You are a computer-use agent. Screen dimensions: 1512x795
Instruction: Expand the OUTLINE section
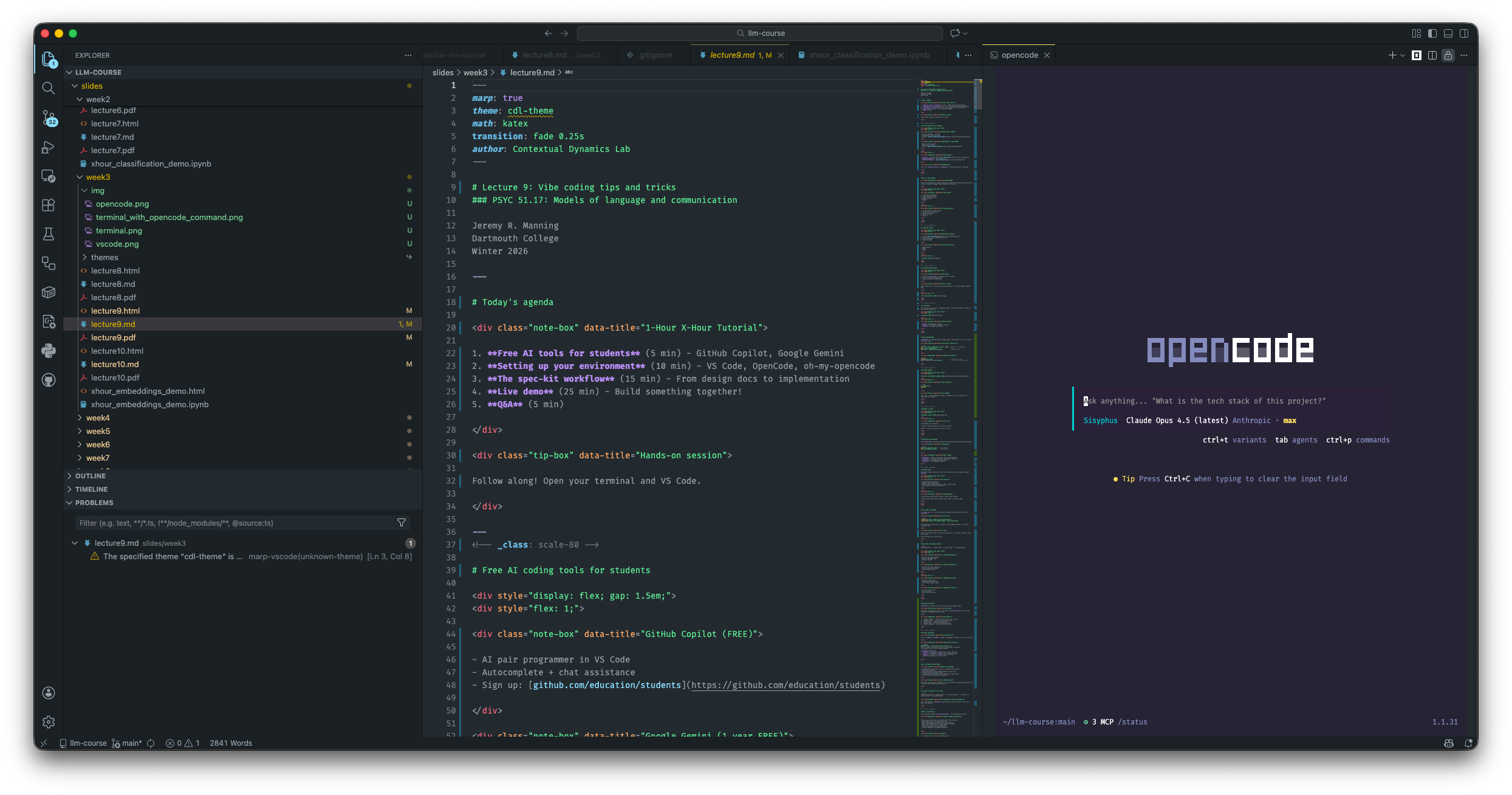click(x=91, y=476)
